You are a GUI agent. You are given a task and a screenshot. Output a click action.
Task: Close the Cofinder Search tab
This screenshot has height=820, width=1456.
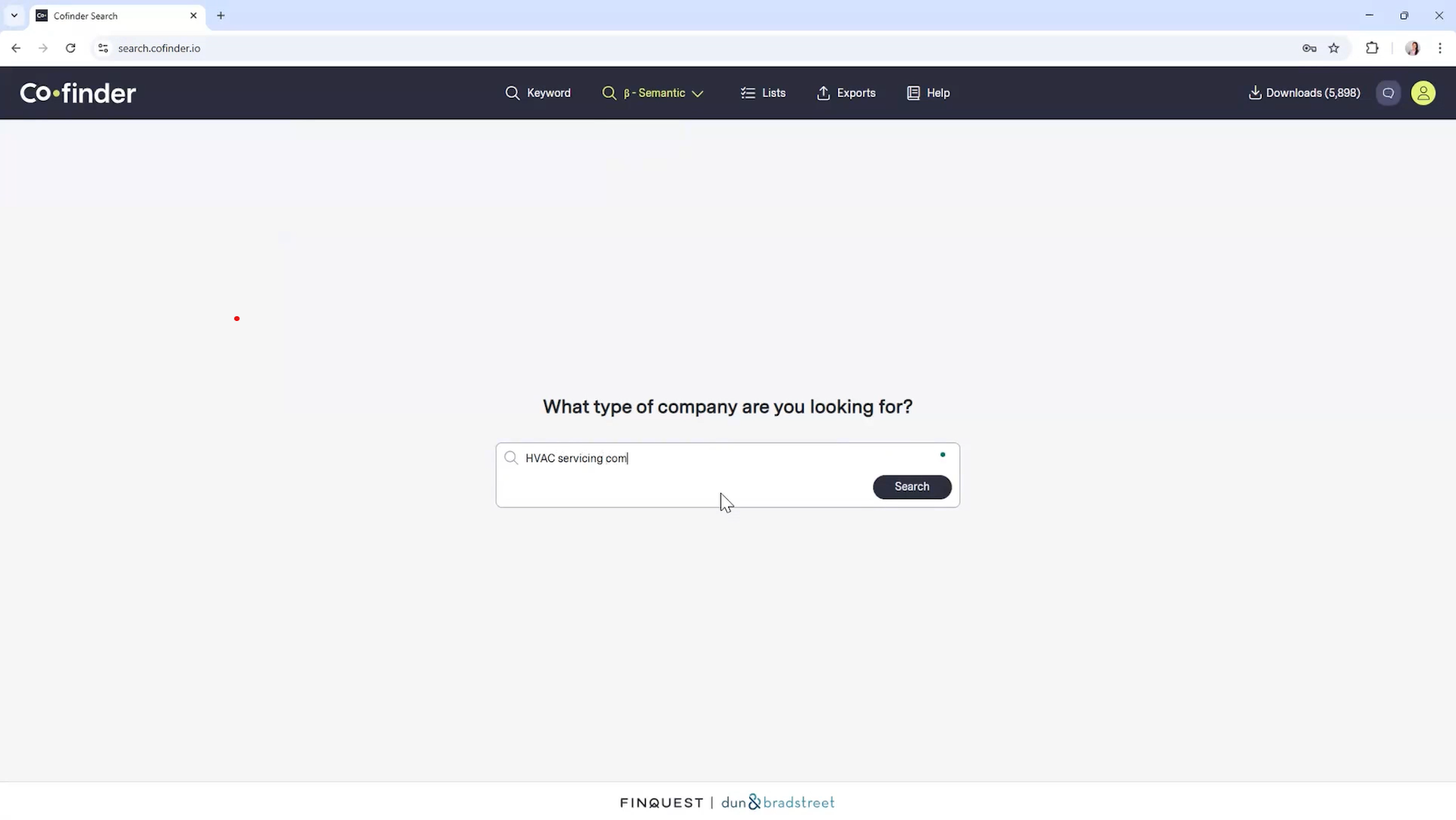[x=193, y=15]
